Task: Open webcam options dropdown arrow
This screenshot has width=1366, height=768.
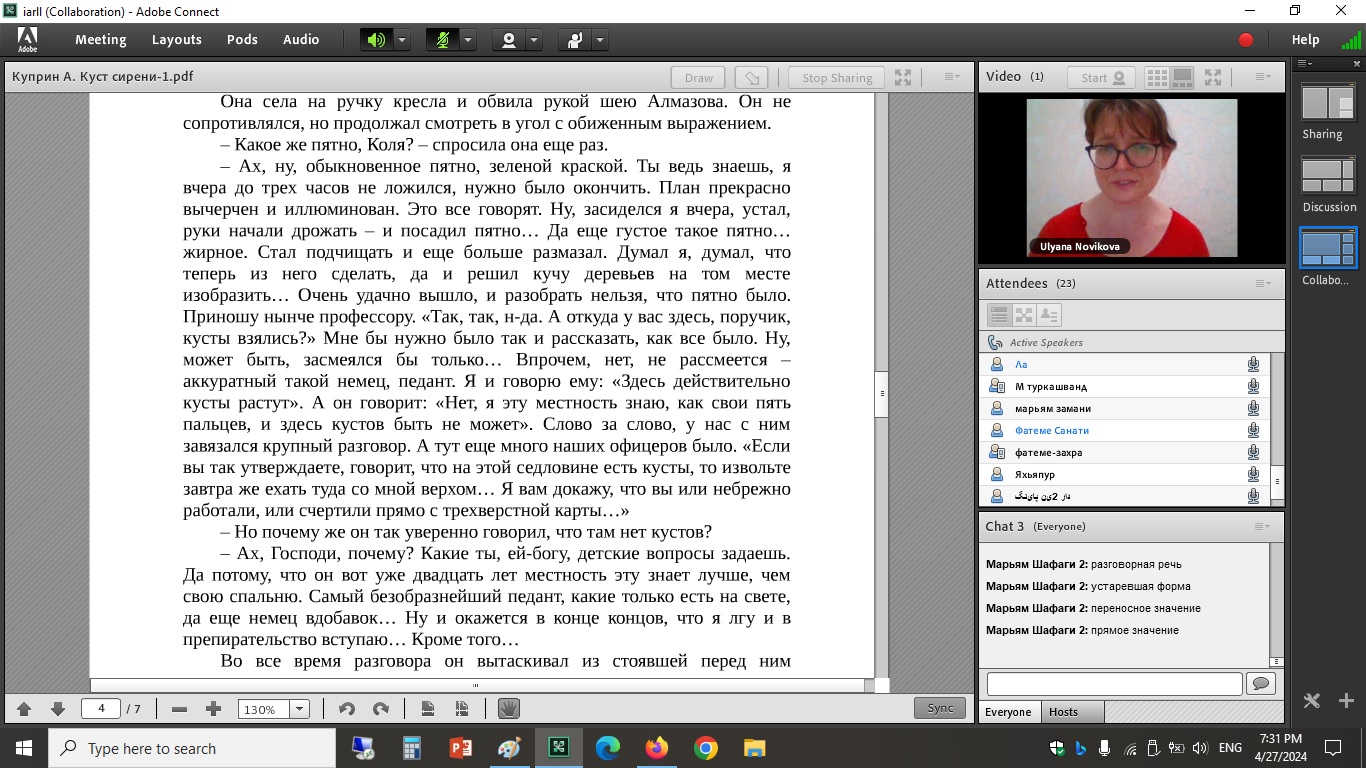Action: pyautogui.click(x=534, y=40)
